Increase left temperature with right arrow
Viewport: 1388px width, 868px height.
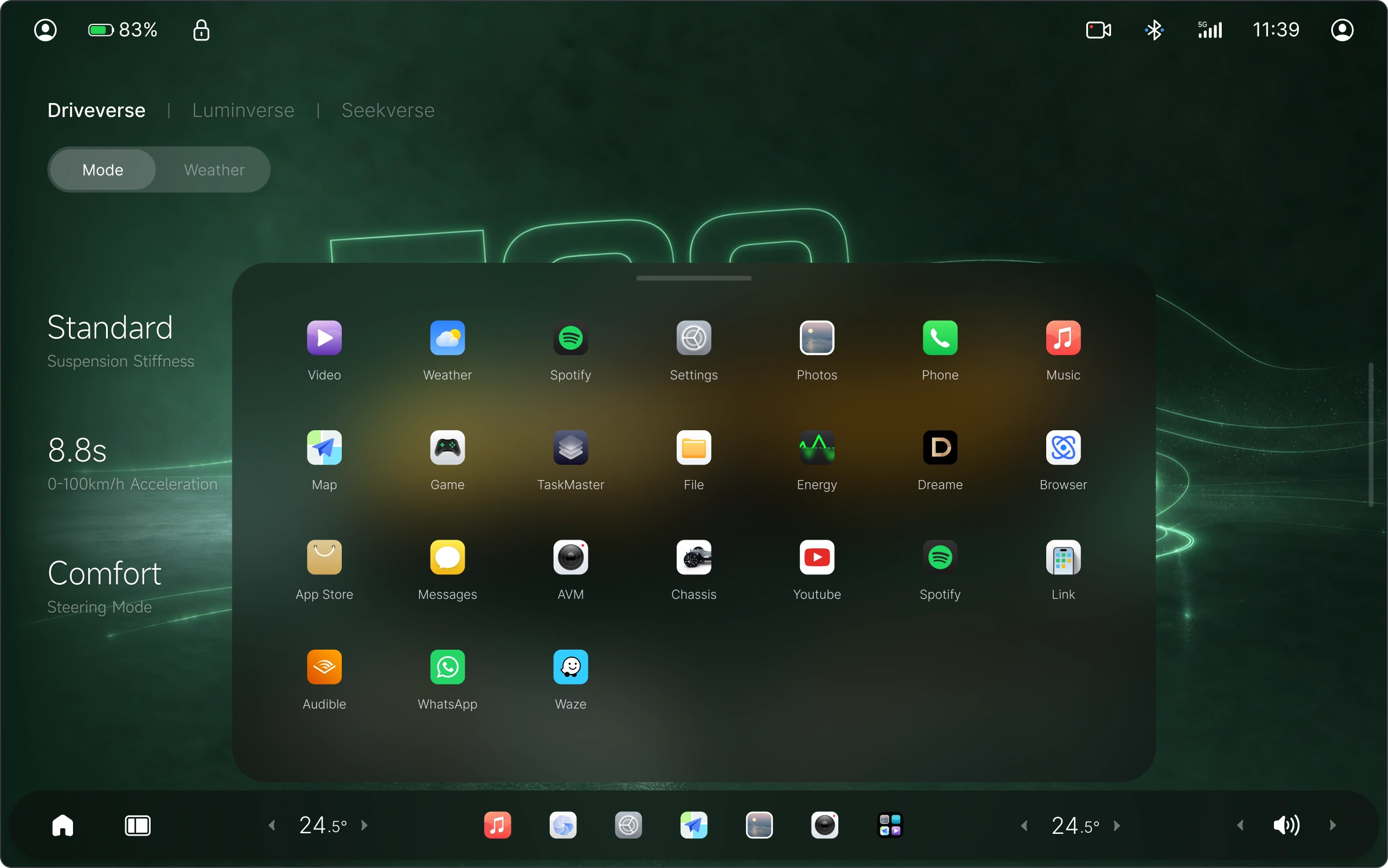(x=364, y=825)
